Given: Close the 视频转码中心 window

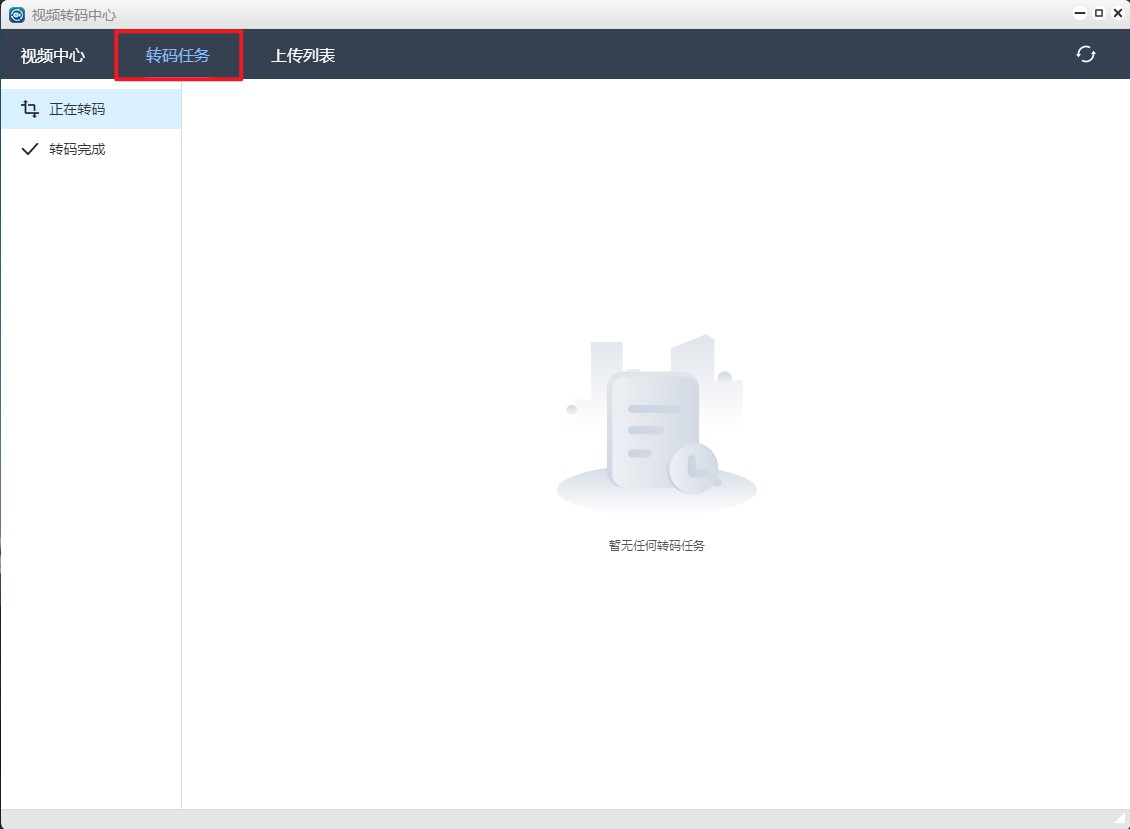Looking at the screenshot, I should click(1118, 14).
